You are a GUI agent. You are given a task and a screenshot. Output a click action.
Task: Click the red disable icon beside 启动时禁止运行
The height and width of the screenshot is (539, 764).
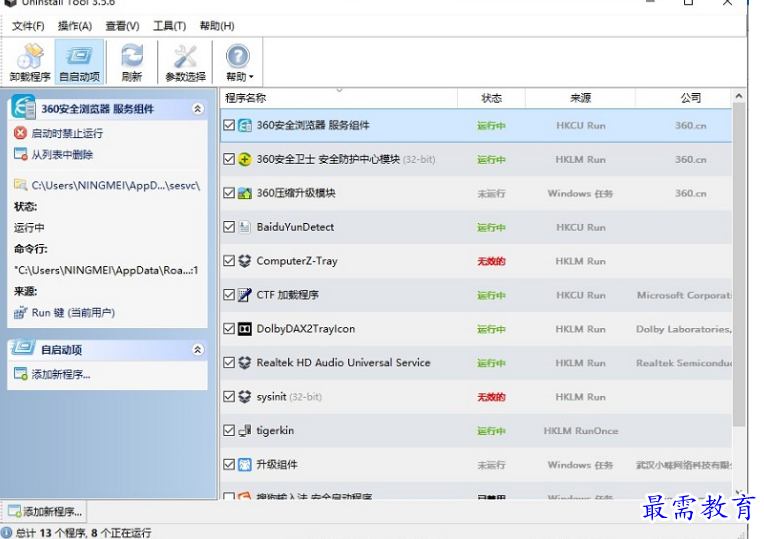click(20, 133)
